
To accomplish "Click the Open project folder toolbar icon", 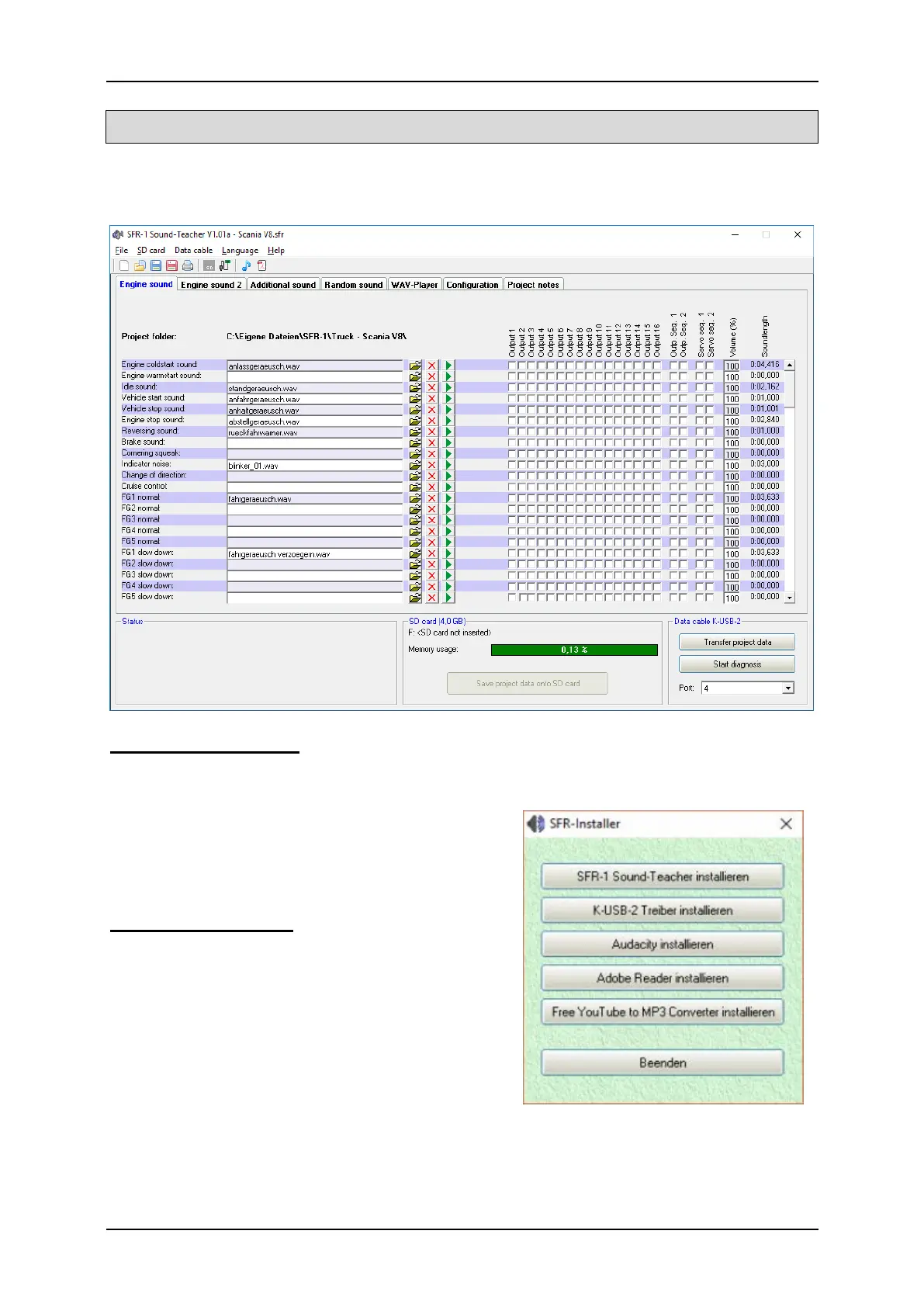I will [x=140, y=265].
